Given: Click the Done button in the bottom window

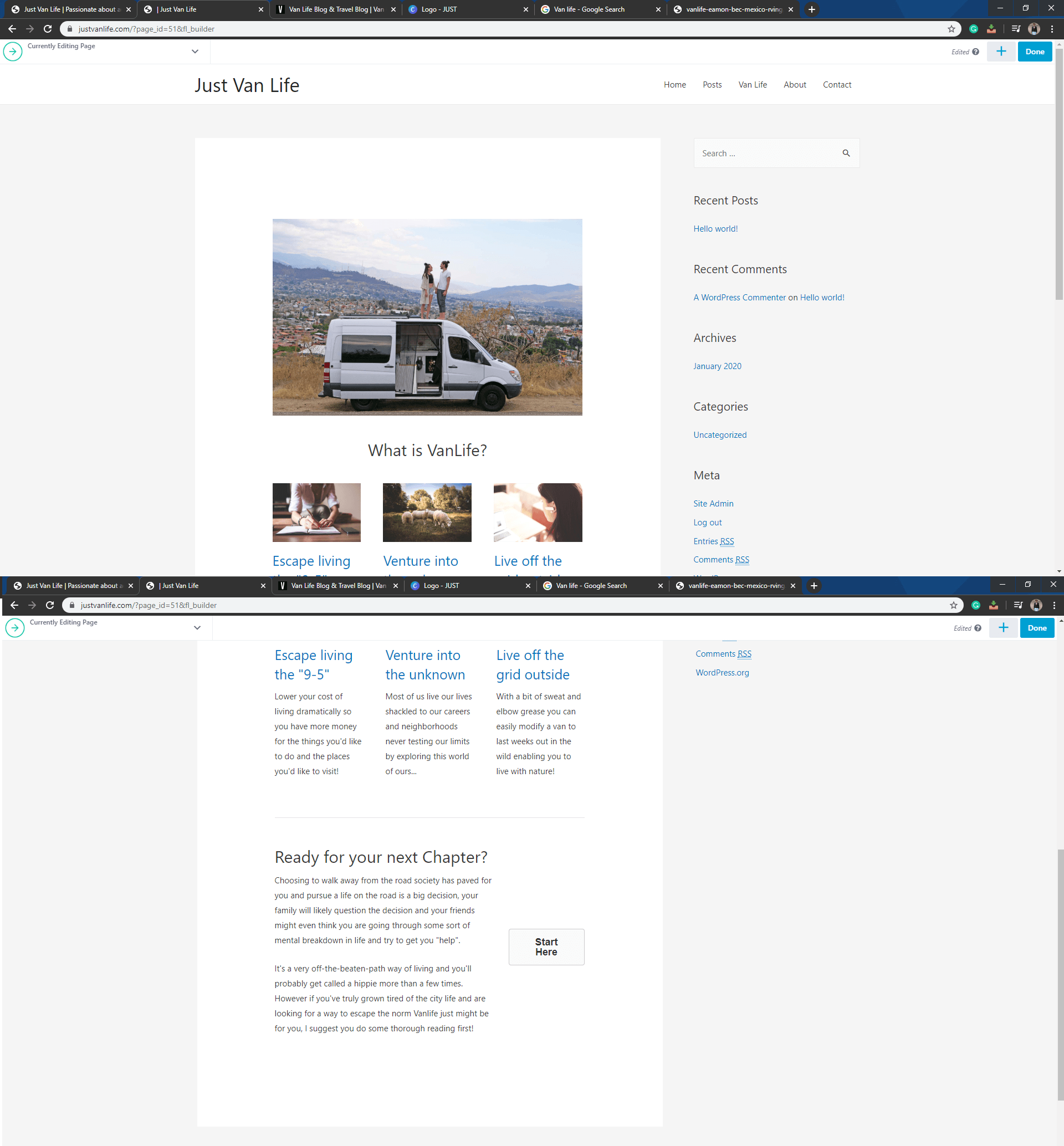Looking at the screenshot, I should (x=1037, y=628).
